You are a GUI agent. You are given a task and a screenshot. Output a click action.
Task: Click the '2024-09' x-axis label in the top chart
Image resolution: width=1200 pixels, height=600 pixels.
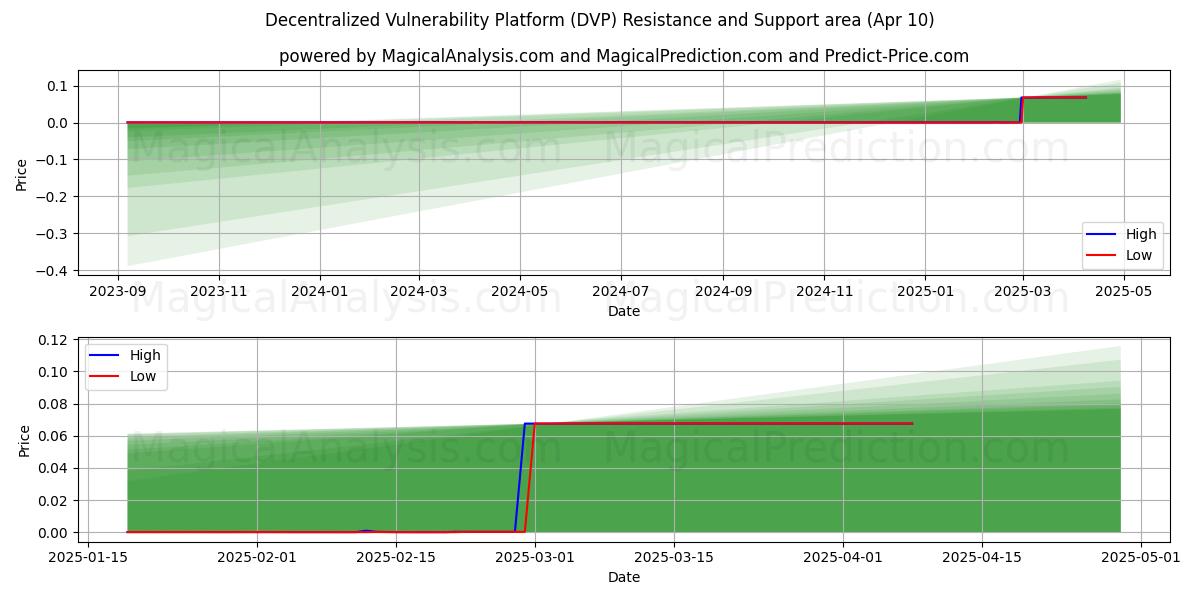(723, 291)
